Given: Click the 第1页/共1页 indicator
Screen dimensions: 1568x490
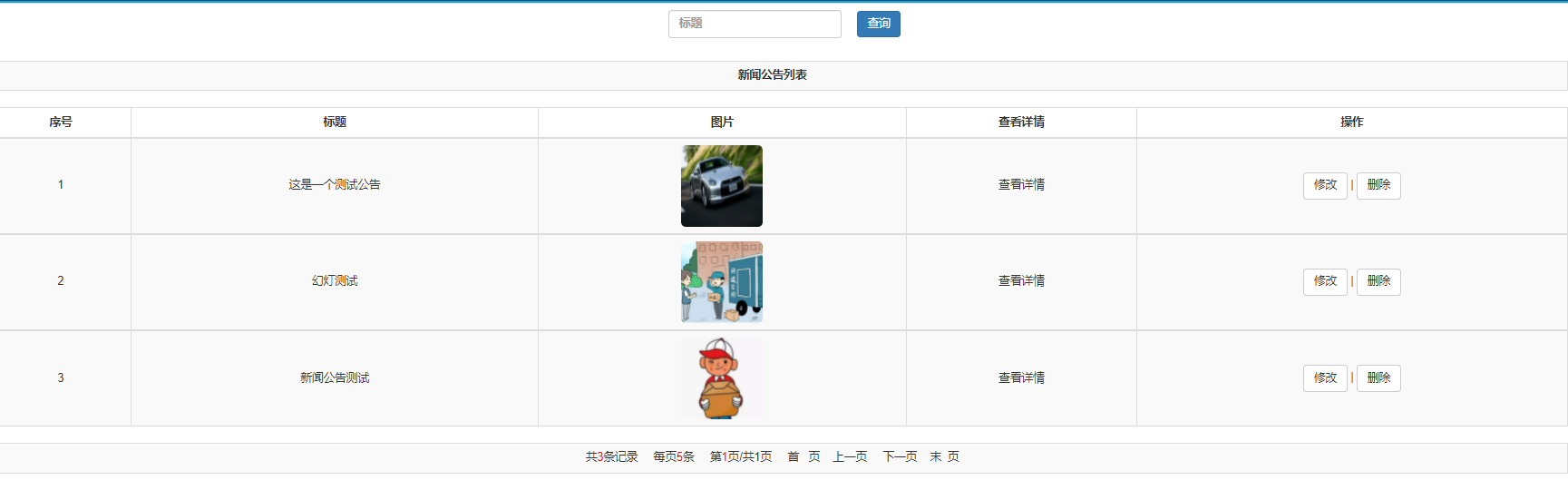Looking at the screenshot, I should (x=741, y=456).
